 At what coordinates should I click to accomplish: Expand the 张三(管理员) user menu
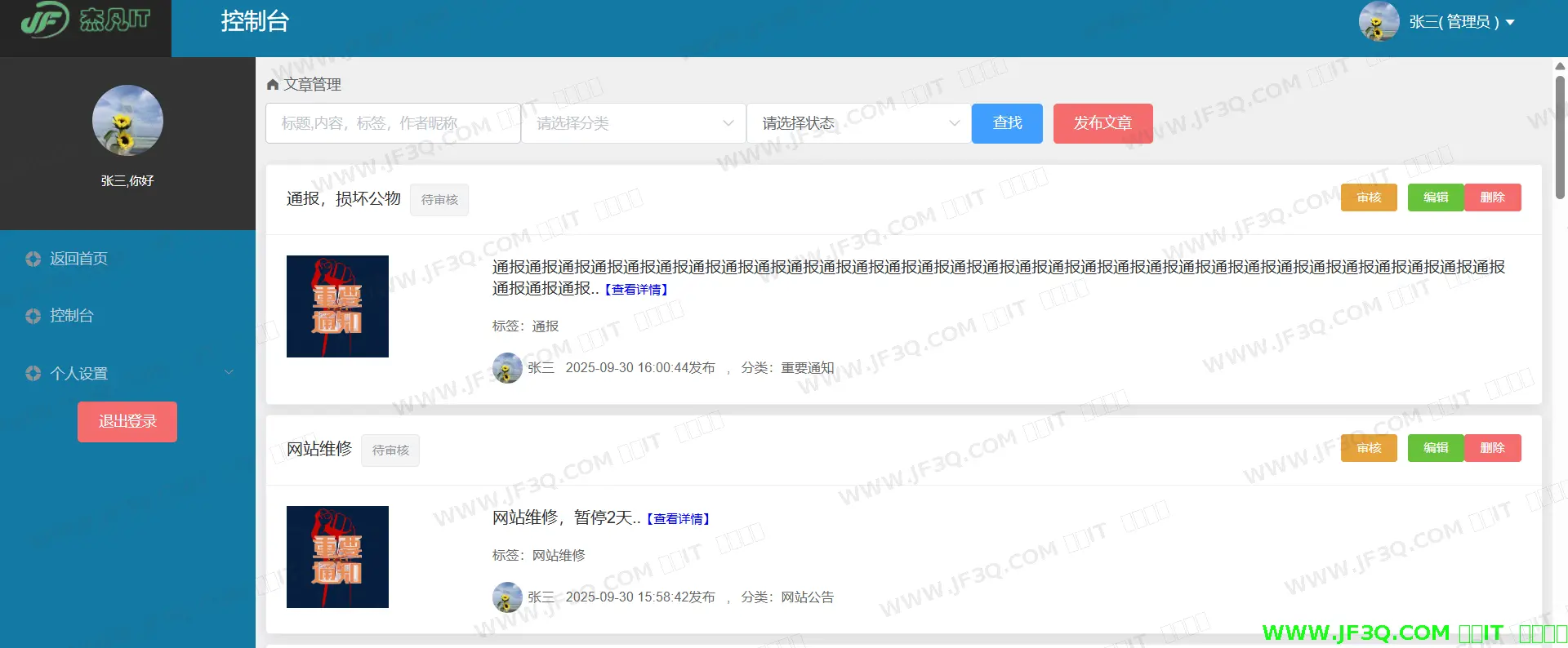pos(1462,22)
